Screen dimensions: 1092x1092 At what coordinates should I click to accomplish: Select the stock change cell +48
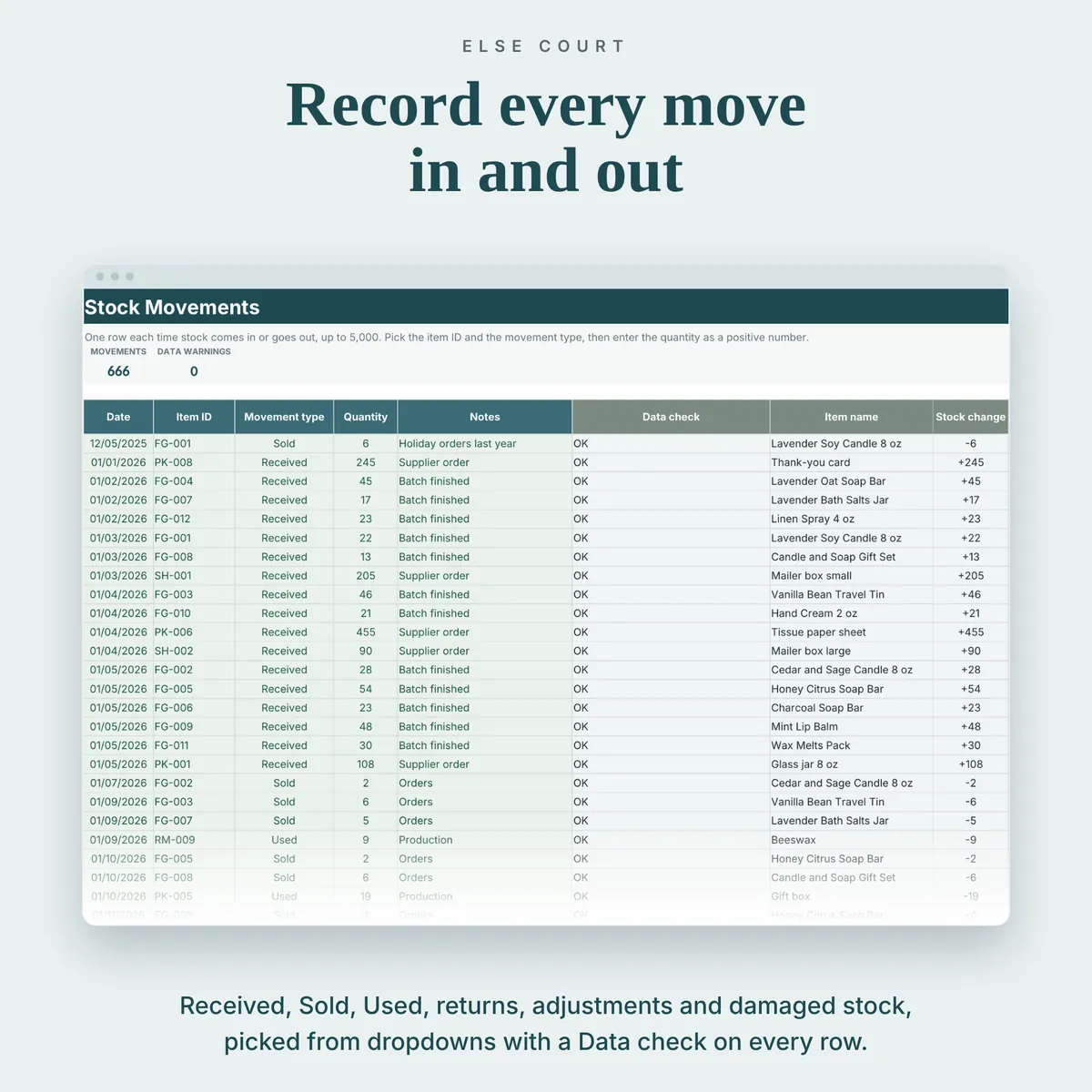tap(971, 727)
